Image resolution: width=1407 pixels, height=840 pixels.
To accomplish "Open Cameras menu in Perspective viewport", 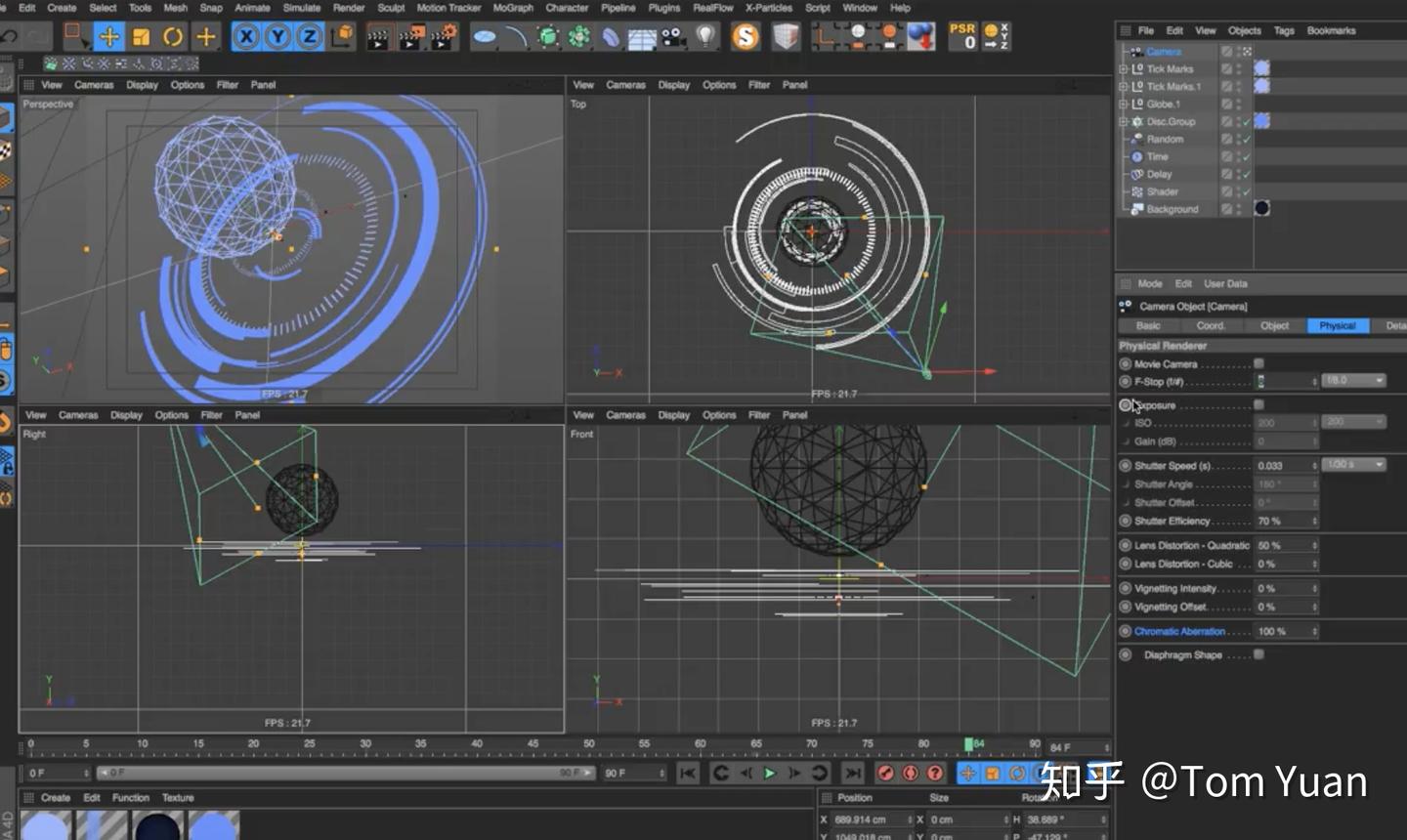I will point(94,85).
